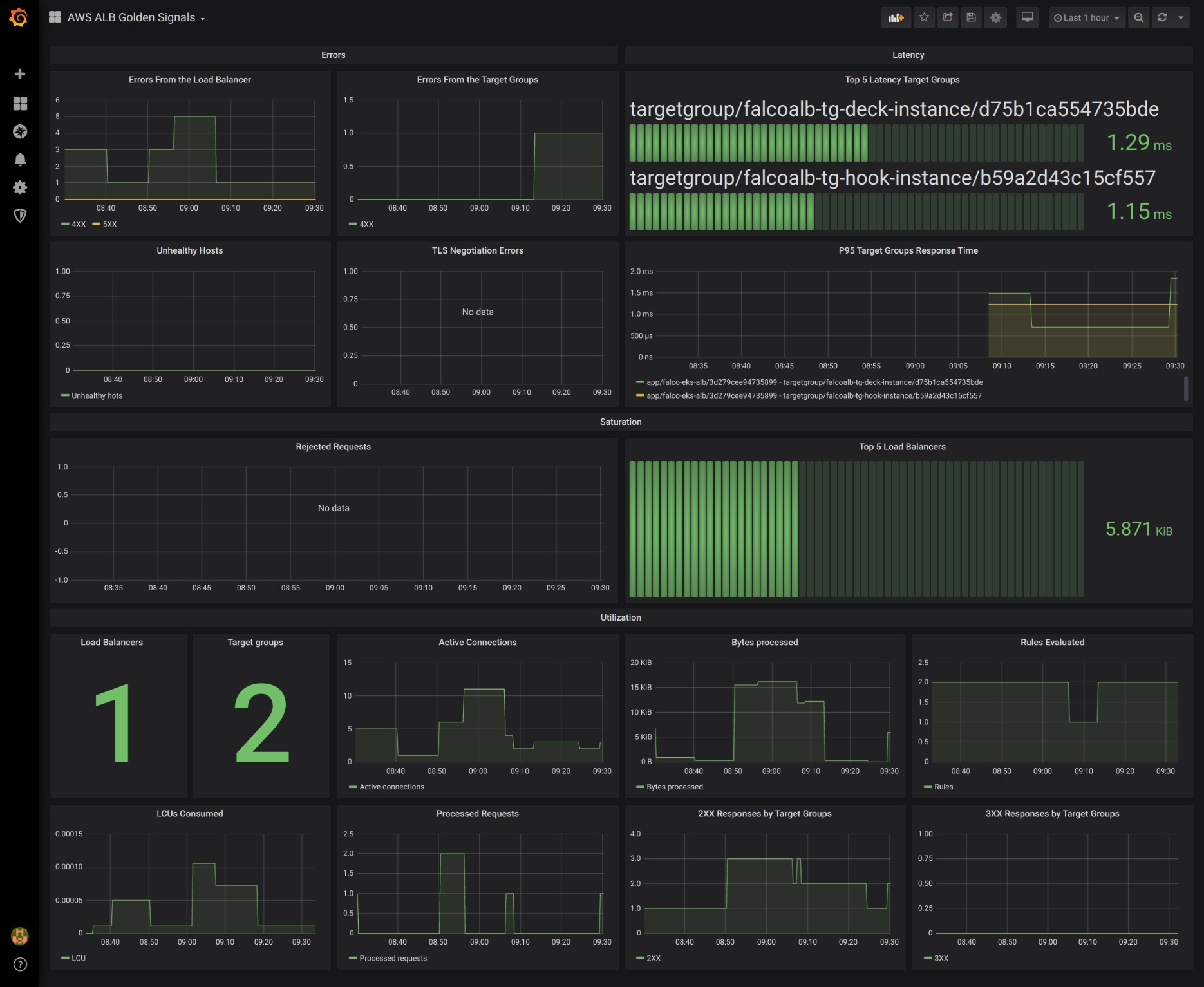Open the Grafana home logo
This screenshot has width=1204, height=987.
(19, 17)
